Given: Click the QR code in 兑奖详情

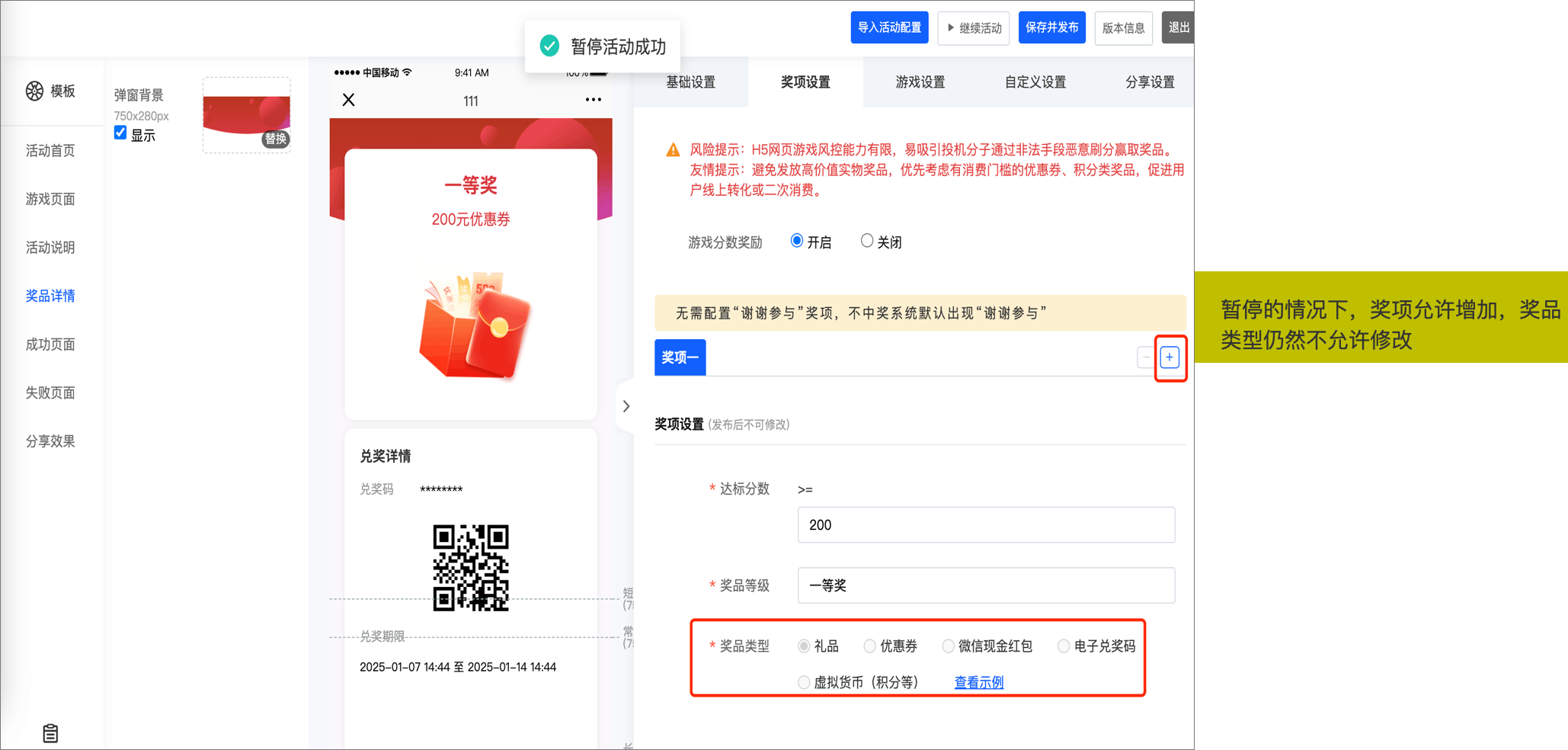Looking at the screenshot, I should [x=471, y=567].
